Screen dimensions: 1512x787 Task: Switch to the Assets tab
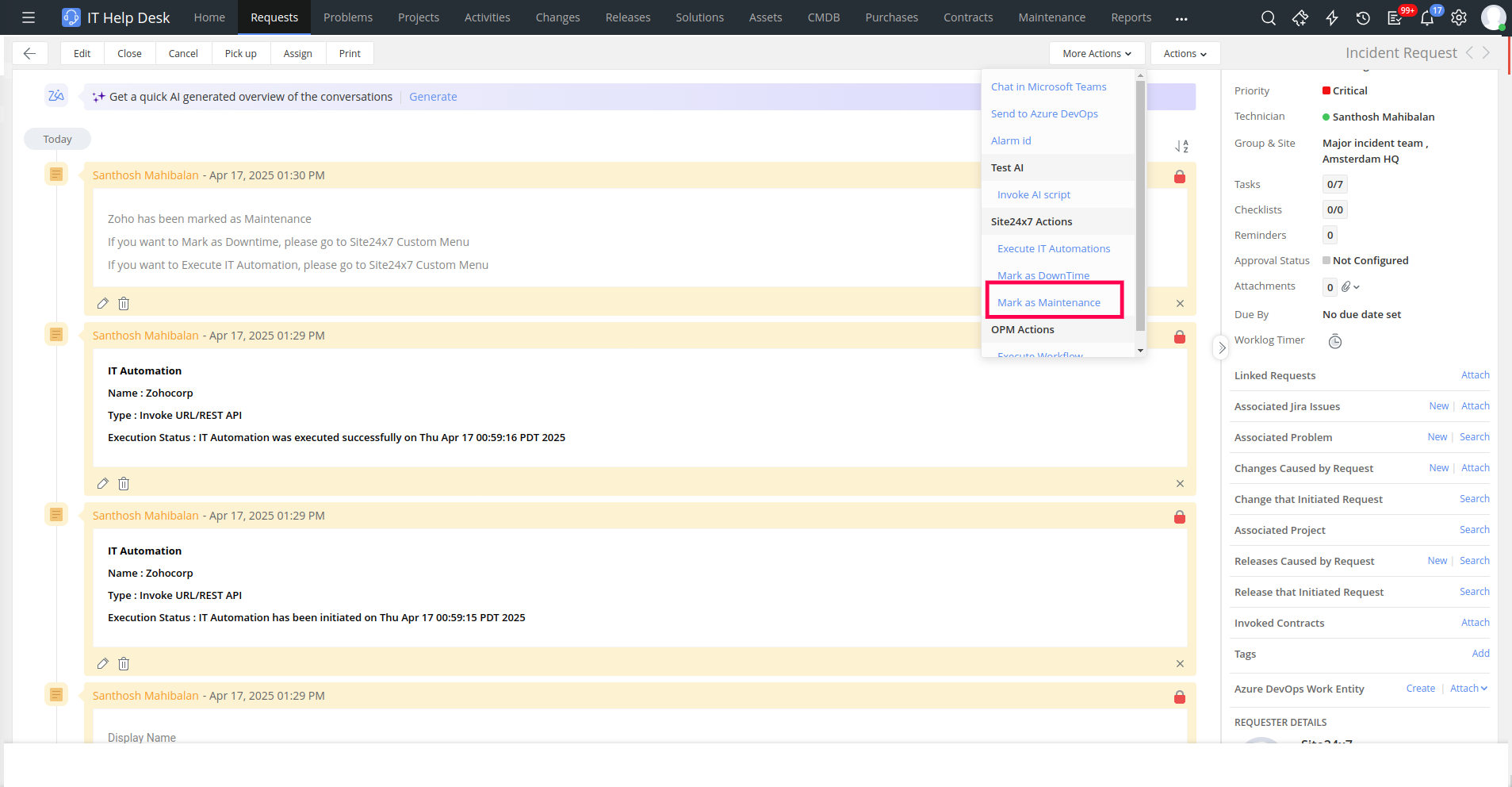(766, 17)
